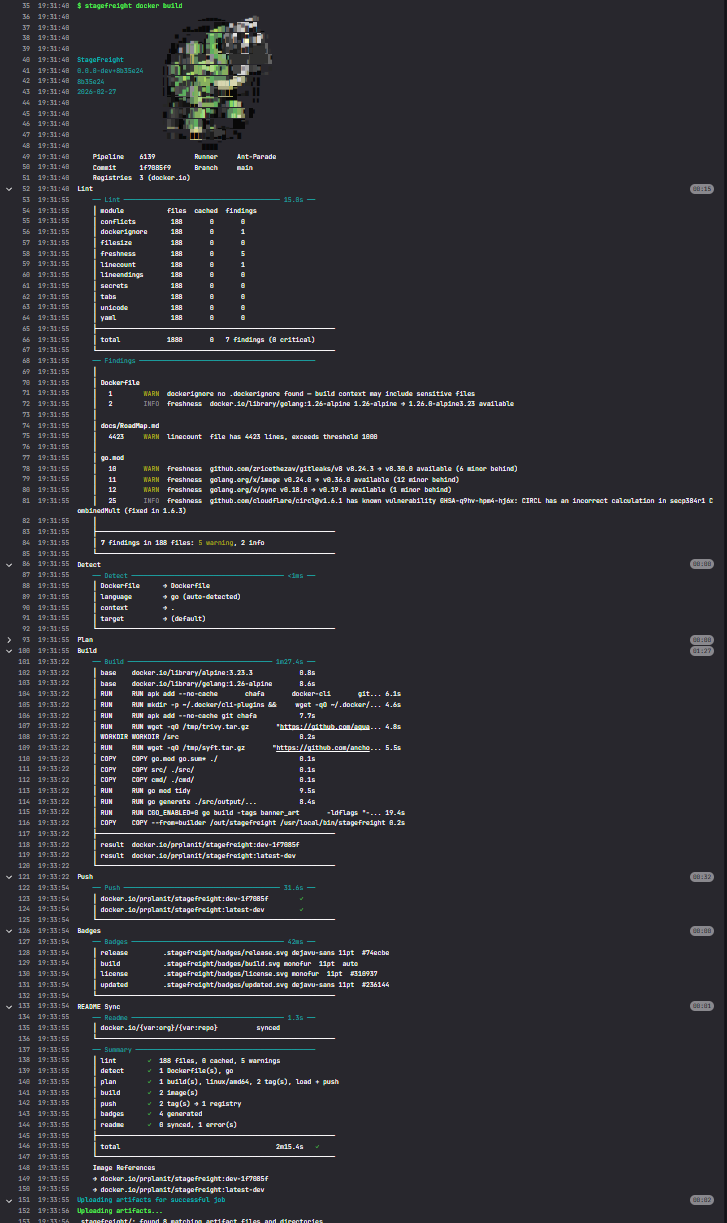Collapse the Uploading artifacts section chevron
The width and height of the screenshot is (727, 1223).
point(9,1199)
